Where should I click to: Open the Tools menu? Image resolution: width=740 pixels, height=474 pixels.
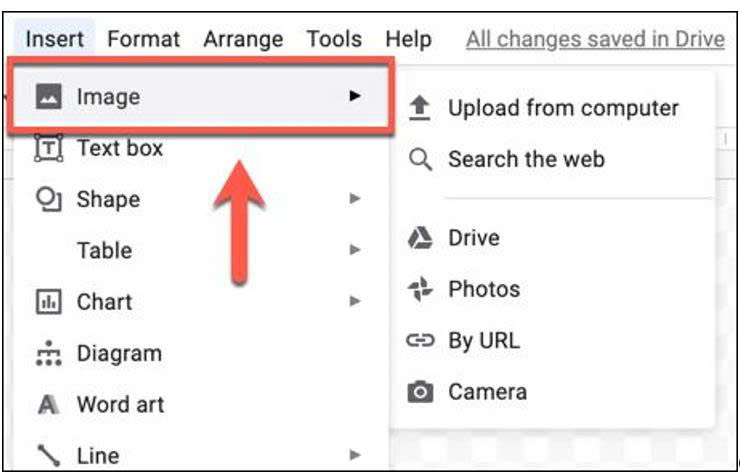334,39
